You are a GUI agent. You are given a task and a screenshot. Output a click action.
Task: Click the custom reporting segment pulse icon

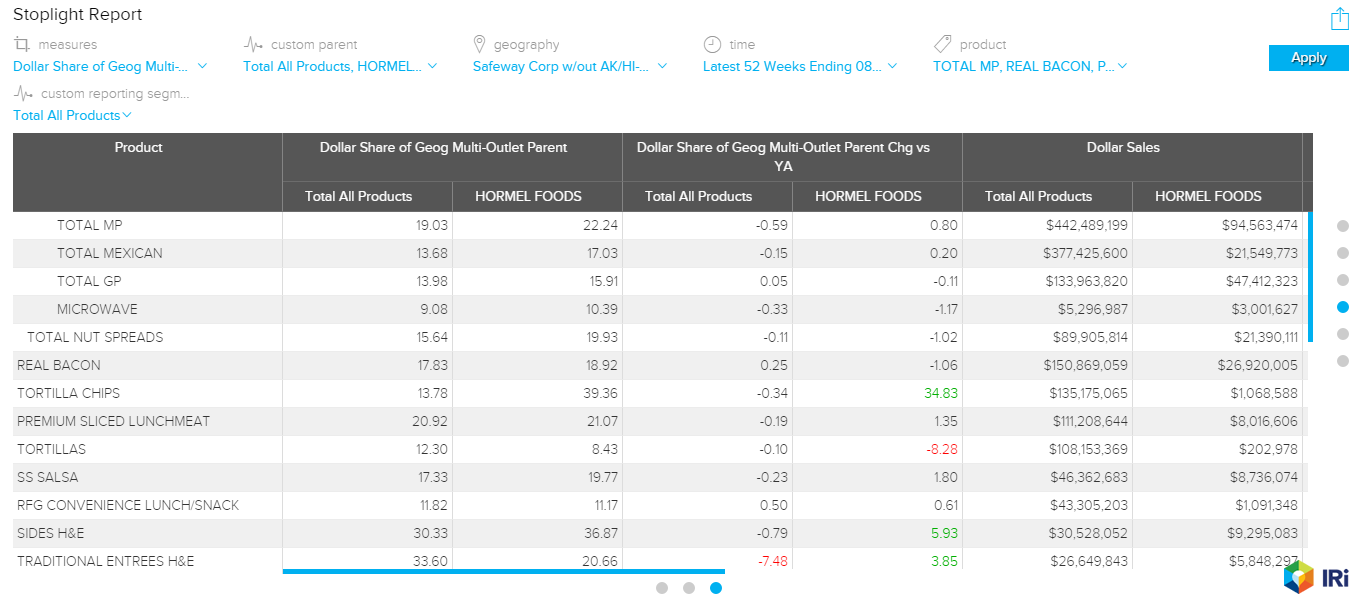(22, 93)
